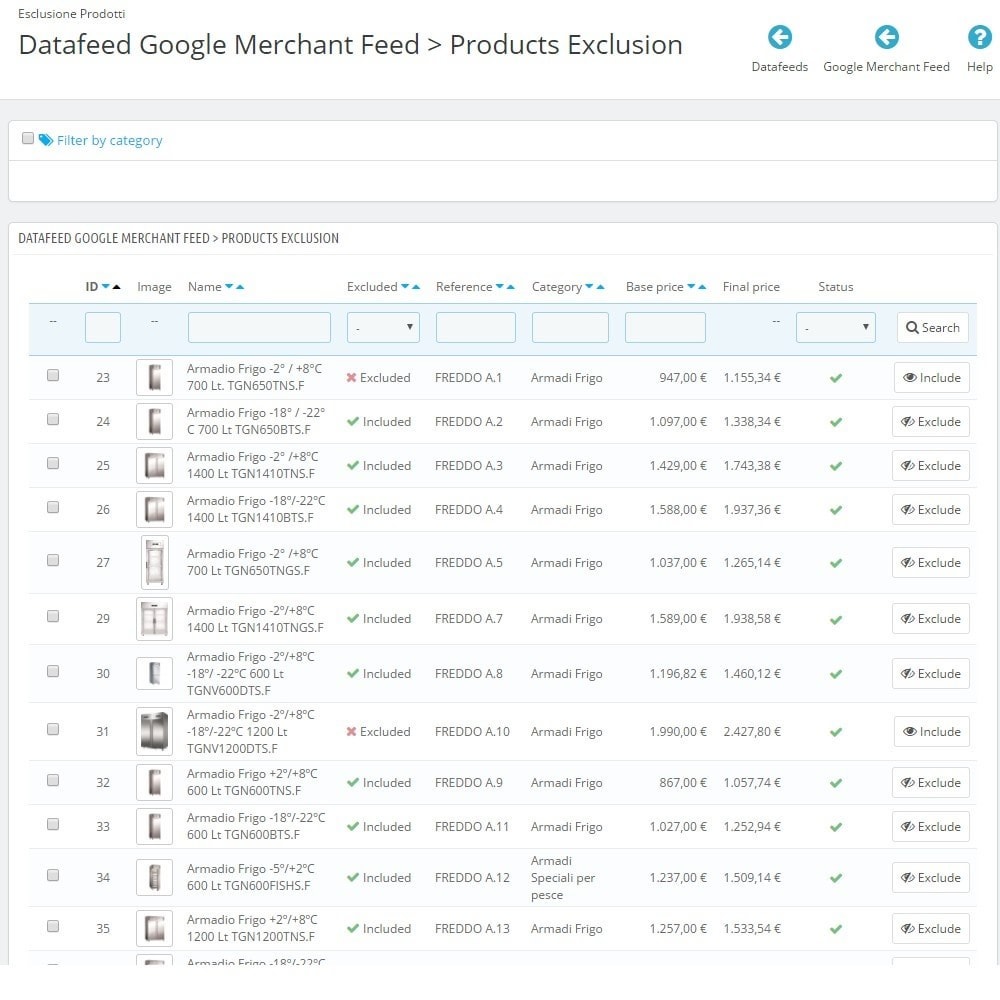Click the Datafeeds back arrow icon
The image size is (1000, 1000).
779,37
